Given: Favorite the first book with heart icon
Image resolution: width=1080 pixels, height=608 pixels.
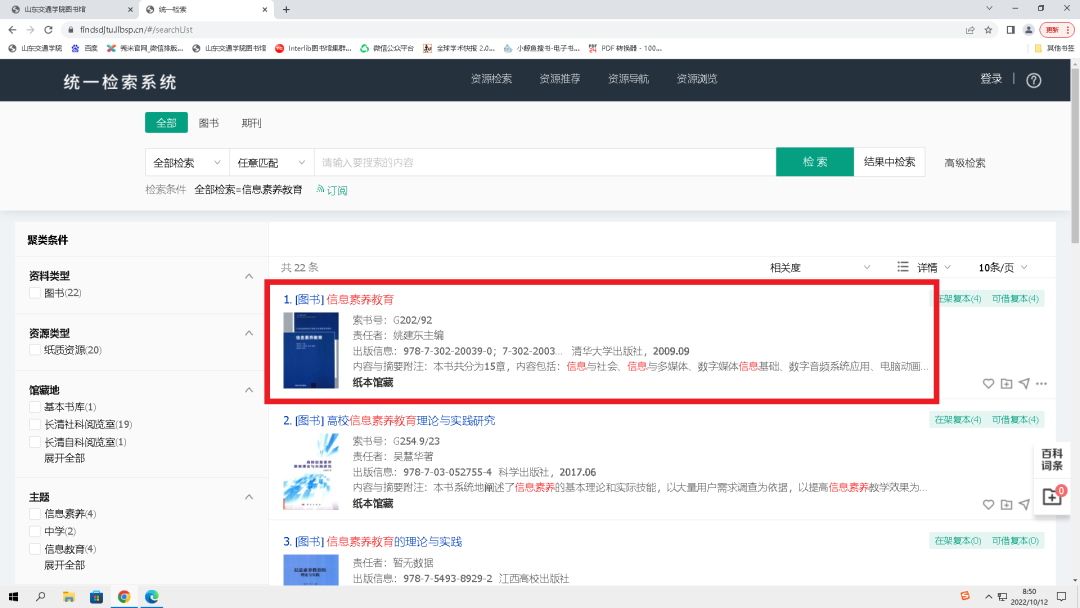Looking at the screenshot, I should 988,384.
